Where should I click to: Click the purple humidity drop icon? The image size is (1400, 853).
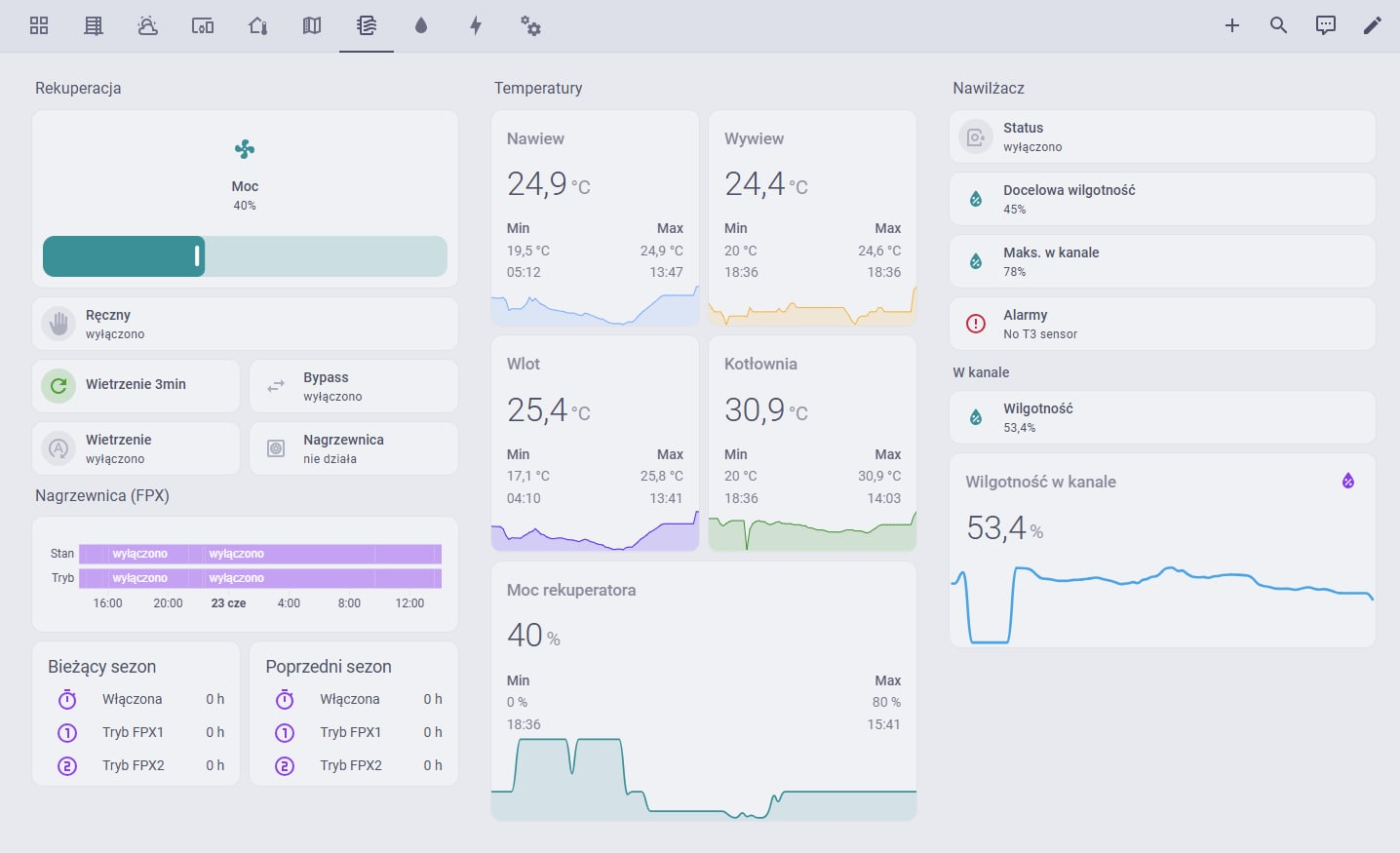tap(1348, 481)
